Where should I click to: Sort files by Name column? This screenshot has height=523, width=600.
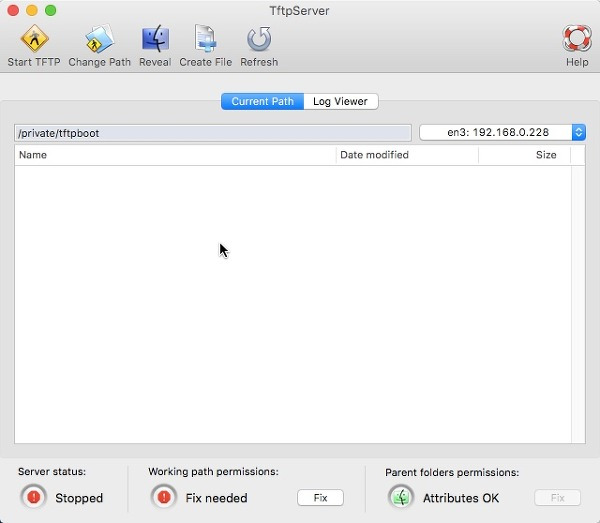[x=175, y=155]
